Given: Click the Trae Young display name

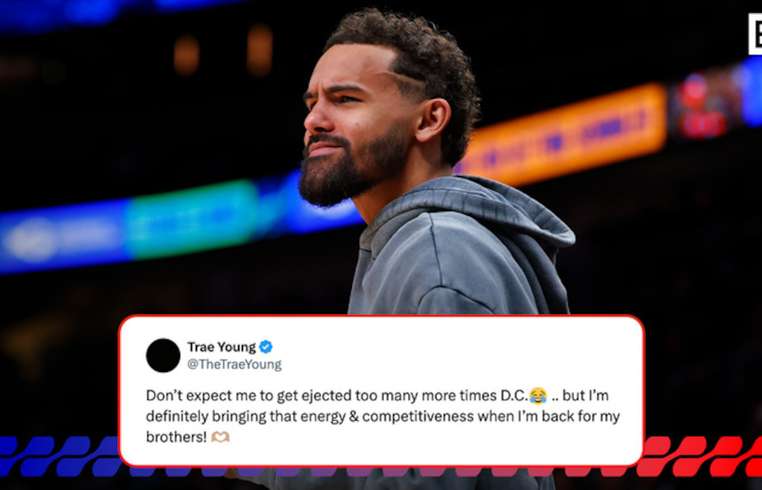Looking at the screenshot, I should pyautogui.click(x=222, y=347).
